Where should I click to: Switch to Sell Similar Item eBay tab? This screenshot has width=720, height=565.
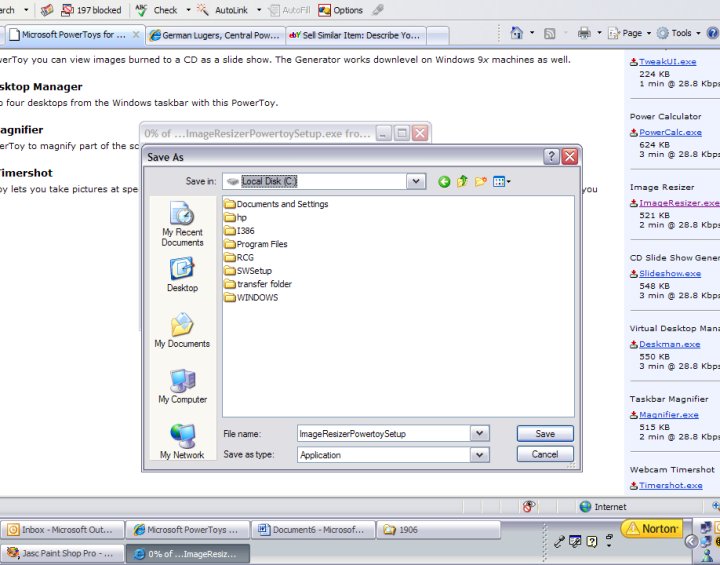355,35
